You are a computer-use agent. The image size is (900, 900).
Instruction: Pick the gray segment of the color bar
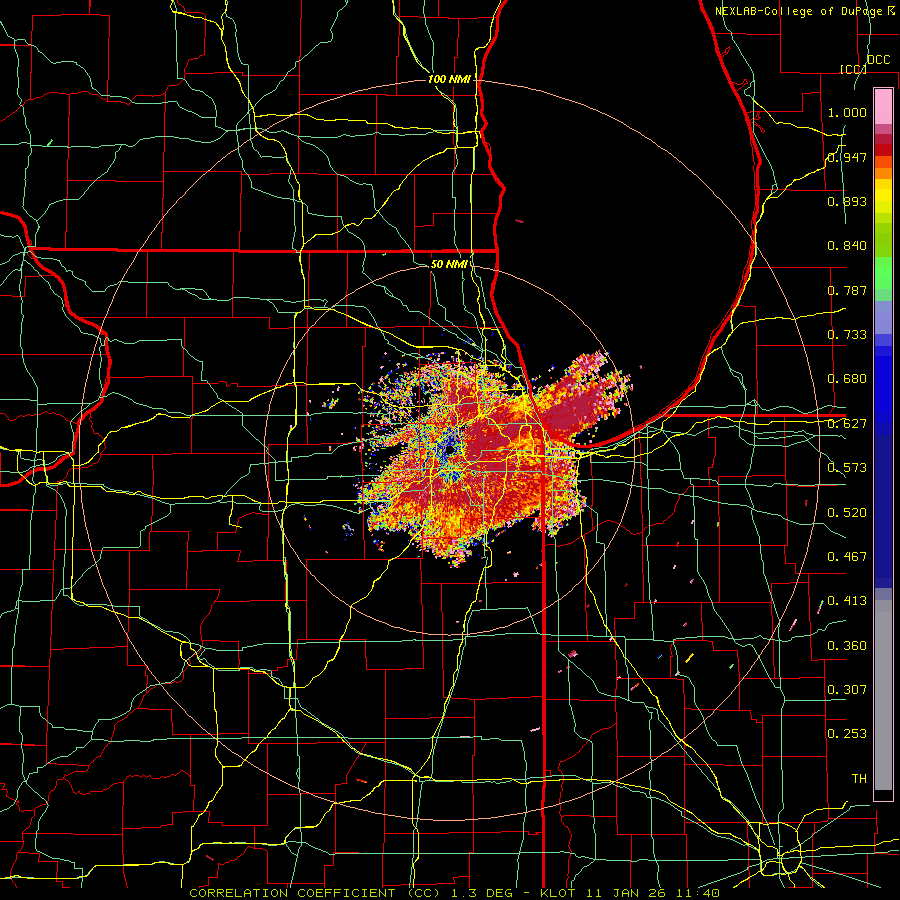click(883, 695)
